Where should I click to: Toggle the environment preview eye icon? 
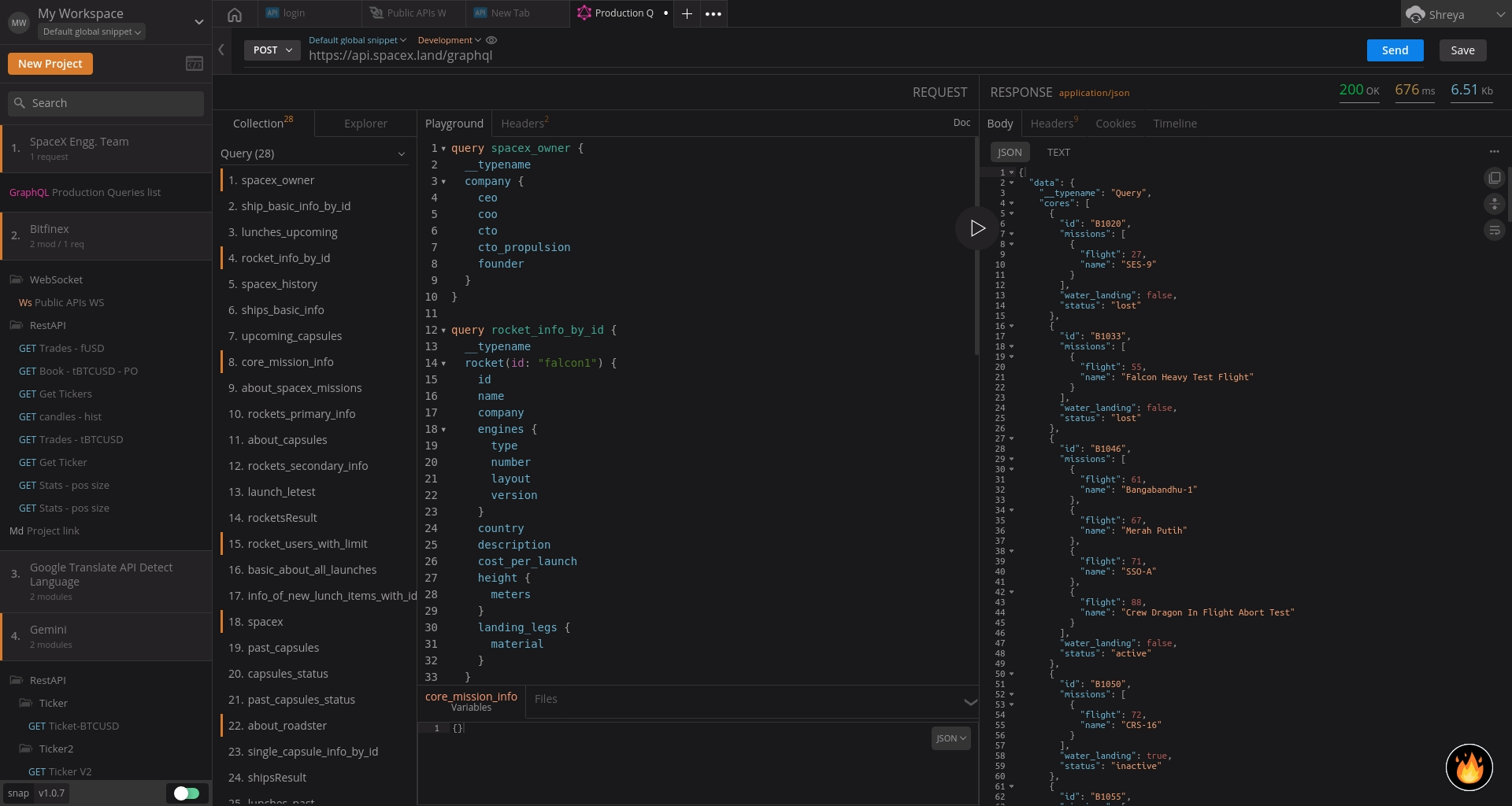491,40
